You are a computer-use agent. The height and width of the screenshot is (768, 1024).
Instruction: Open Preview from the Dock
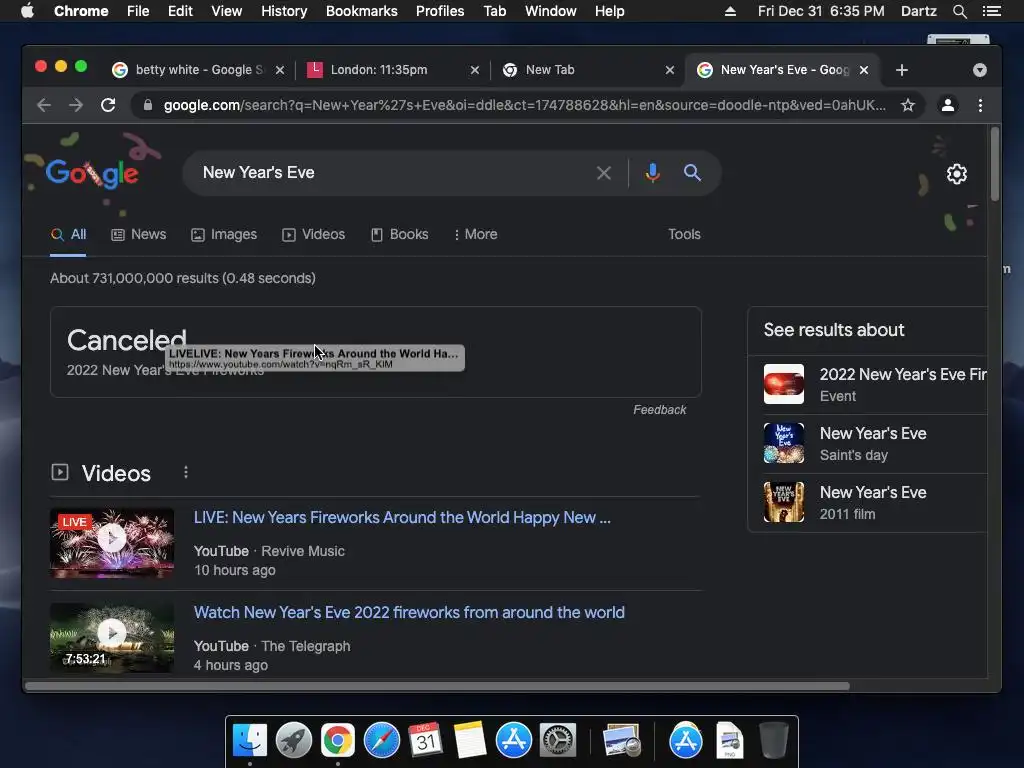[x=622, y=741]
